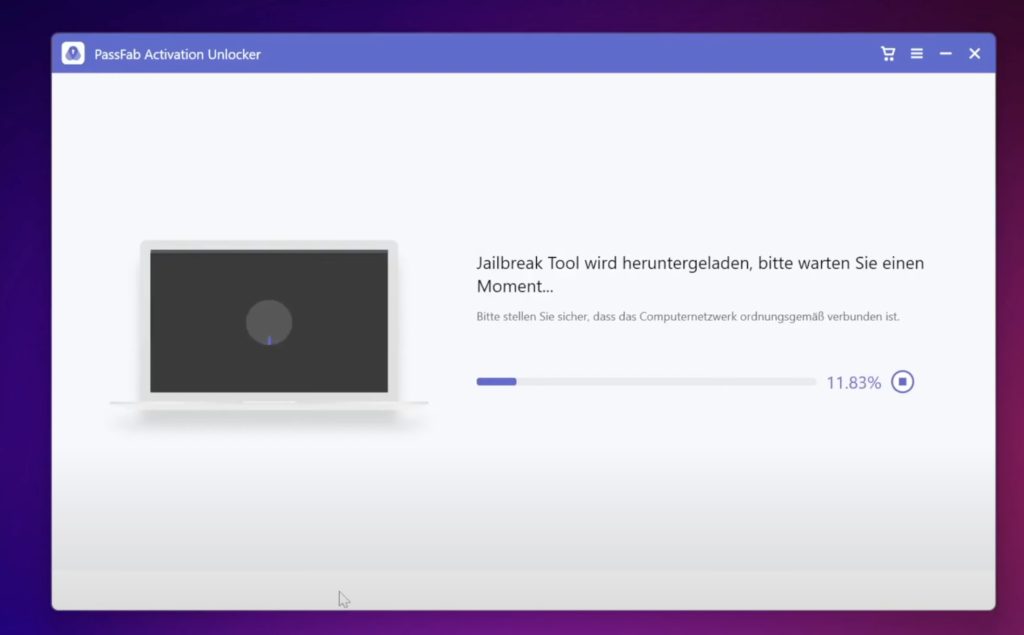Click the PassFab Activation Unlocker title
This screenshot has height=635, width=1024.
177,54
